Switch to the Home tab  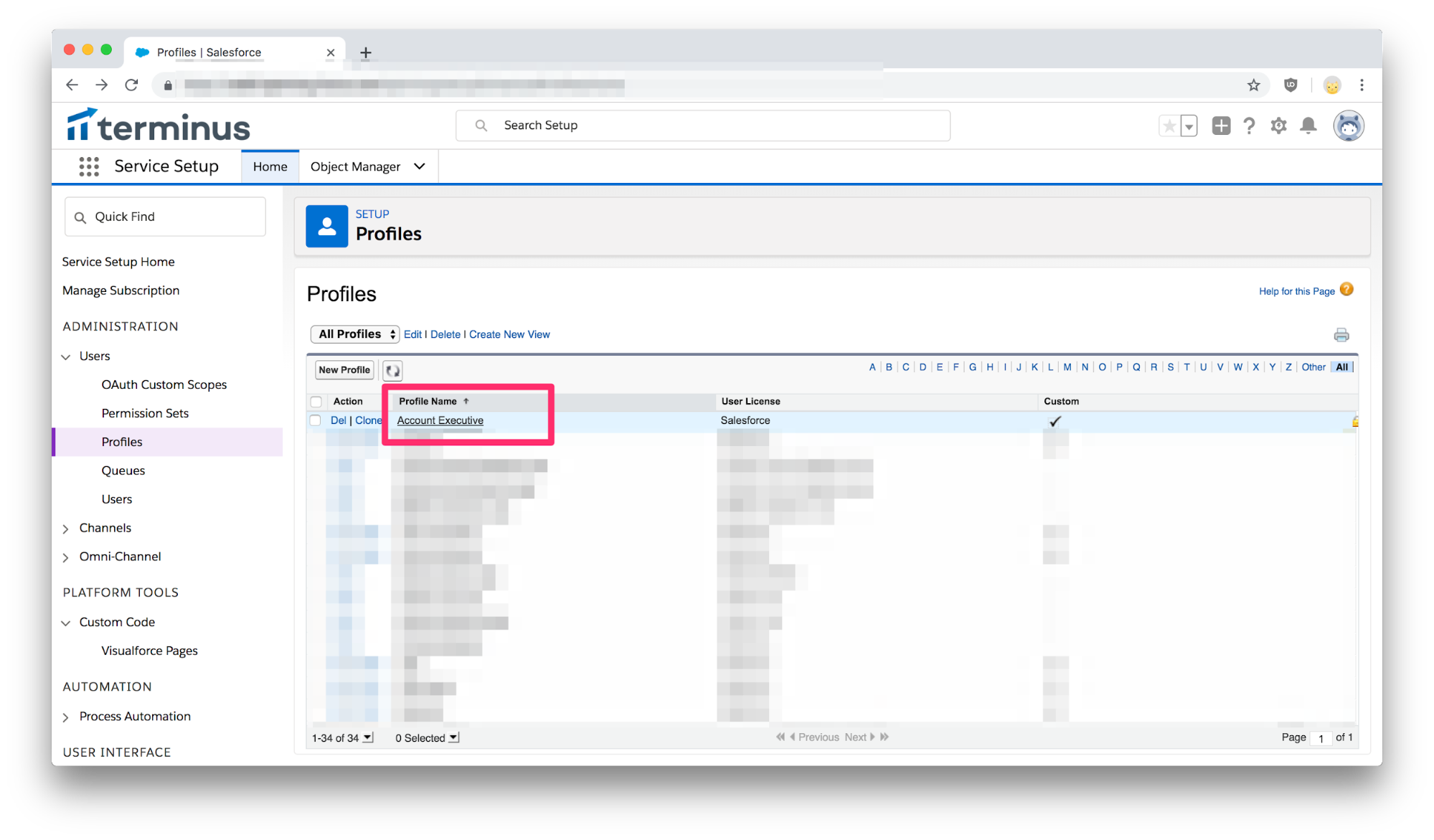click(x=270, y=166)
